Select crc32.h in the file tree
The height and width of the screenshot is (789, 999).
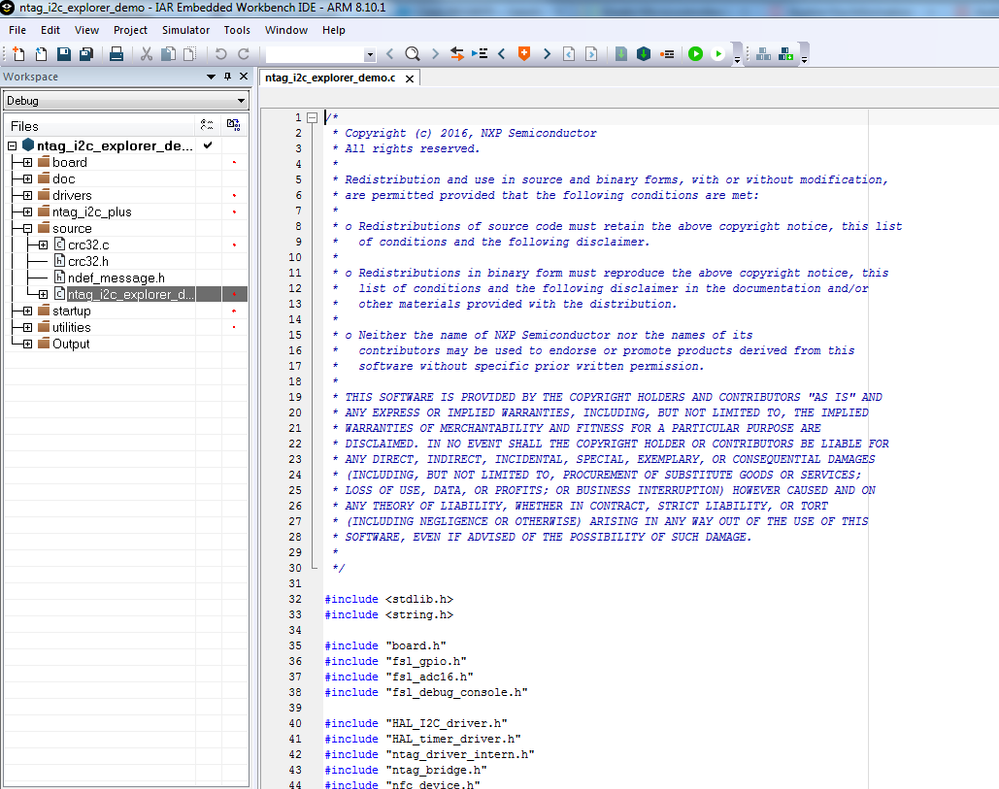point(88,261)
